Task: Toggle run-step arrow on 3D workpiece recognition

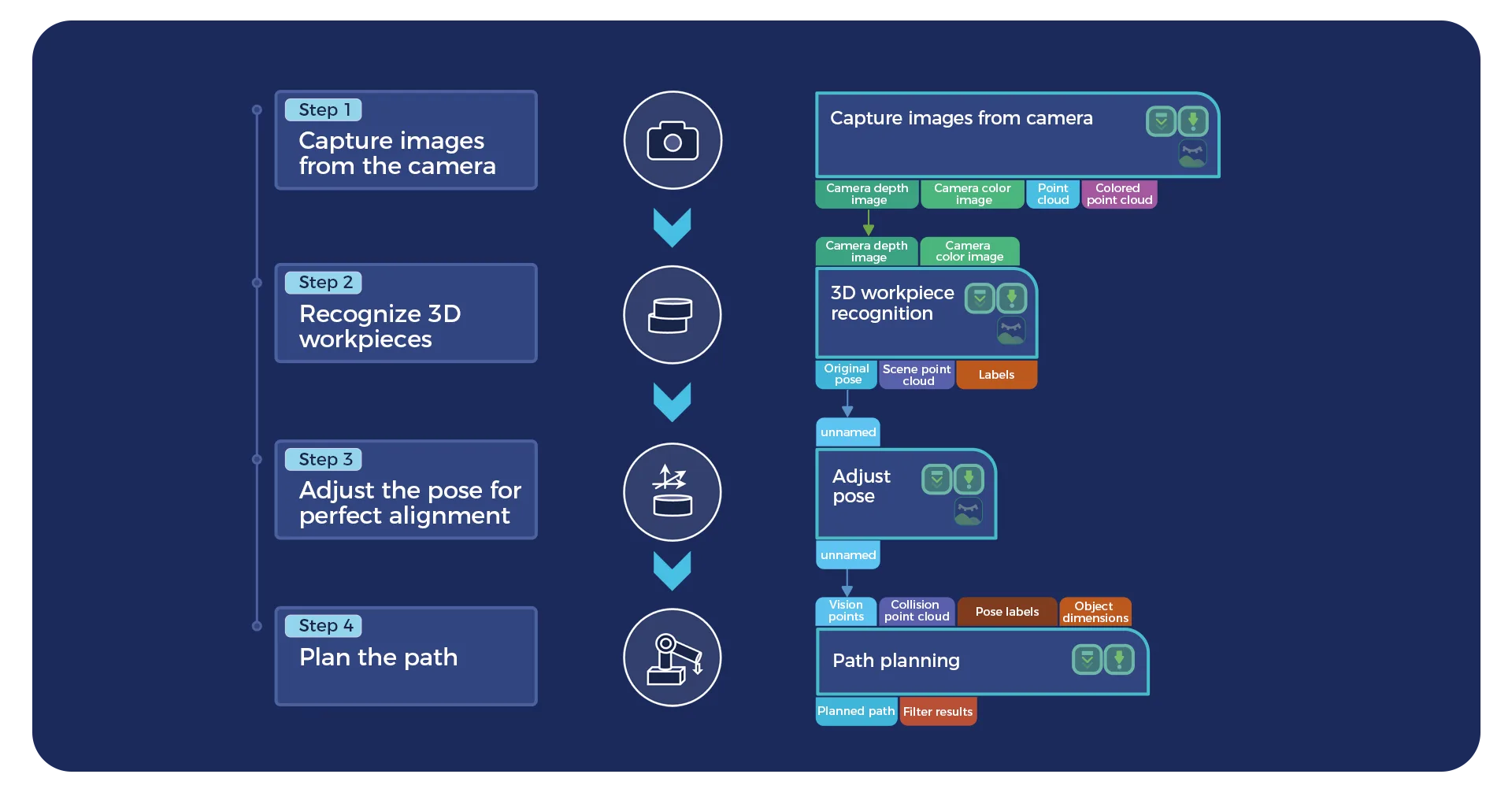Action: pyautogui.click(x=1012, y=298)
